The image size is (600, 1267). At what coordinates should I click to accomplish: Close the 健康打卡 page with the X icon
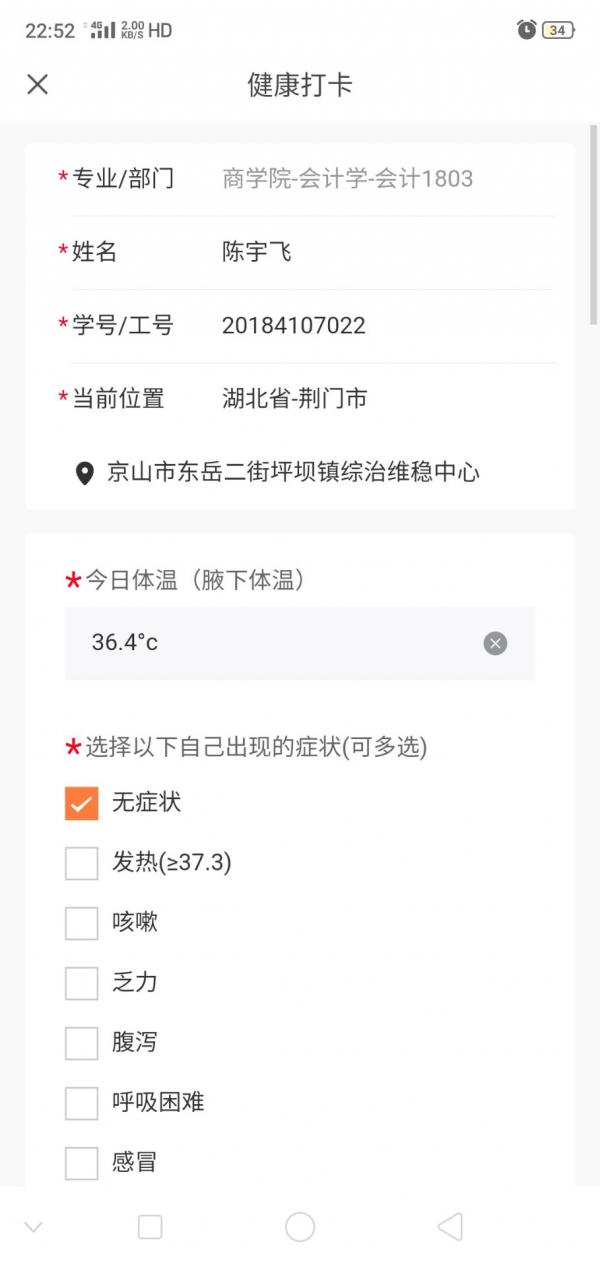tap(37, 84)
